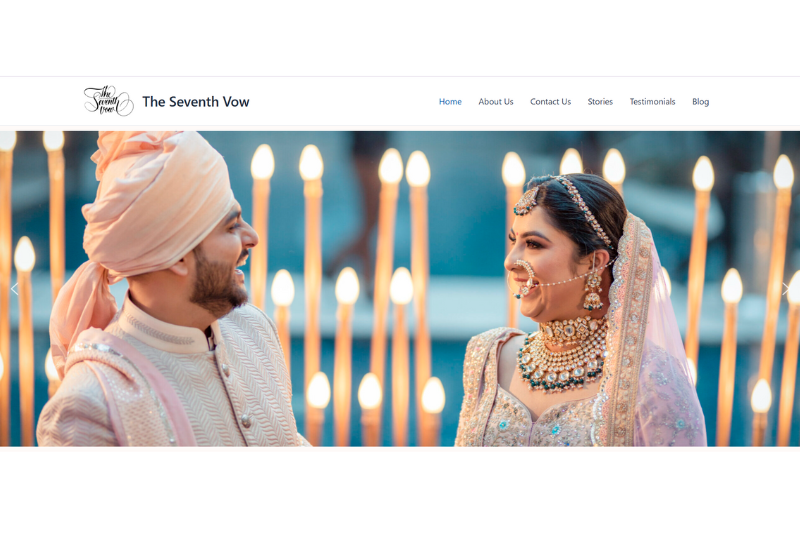Show previous slide with left chevron
Viewport: 800px width, 535px height.
[x=14, y=289]
